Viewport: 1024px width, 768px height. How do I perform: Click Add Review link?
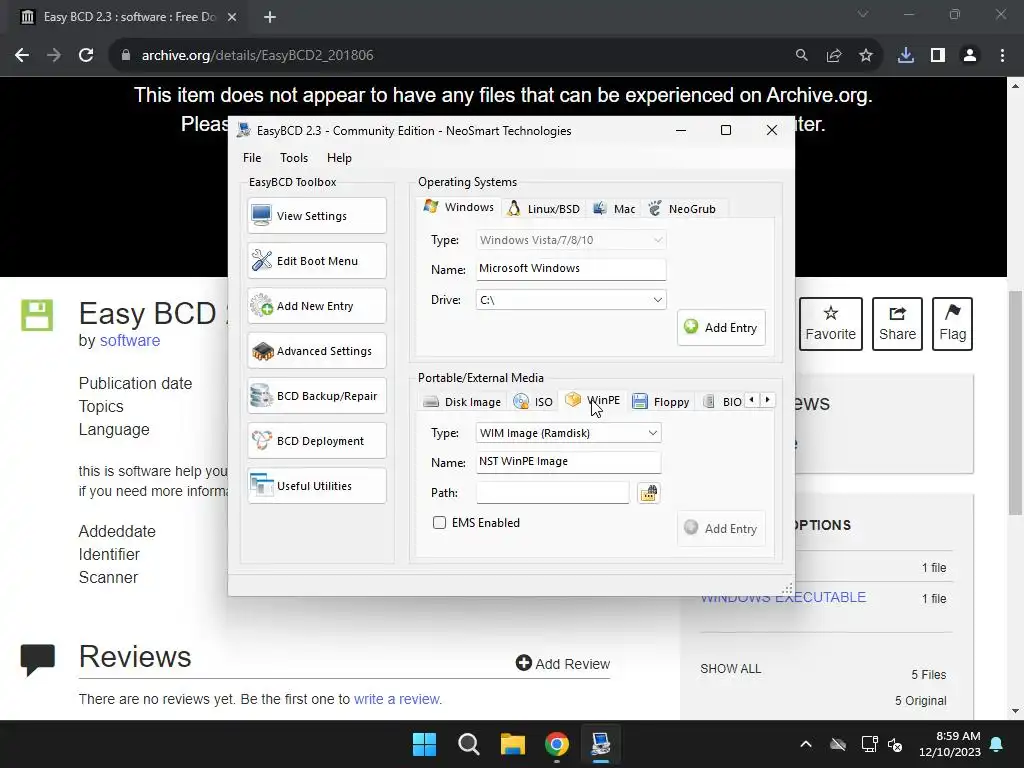[563, 664]
